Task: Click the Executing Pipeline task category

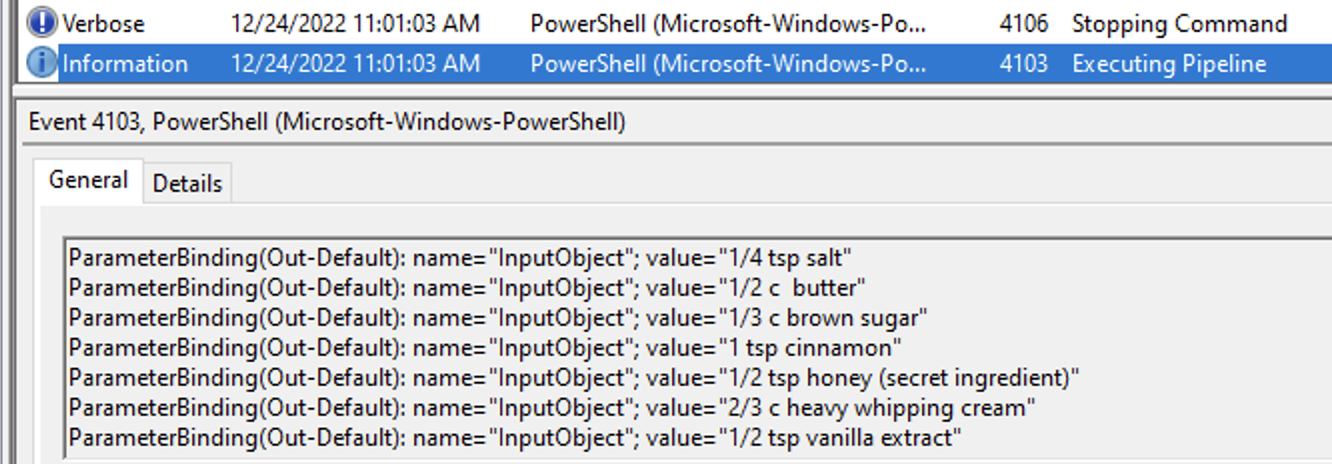Action: pos(1169,64)
